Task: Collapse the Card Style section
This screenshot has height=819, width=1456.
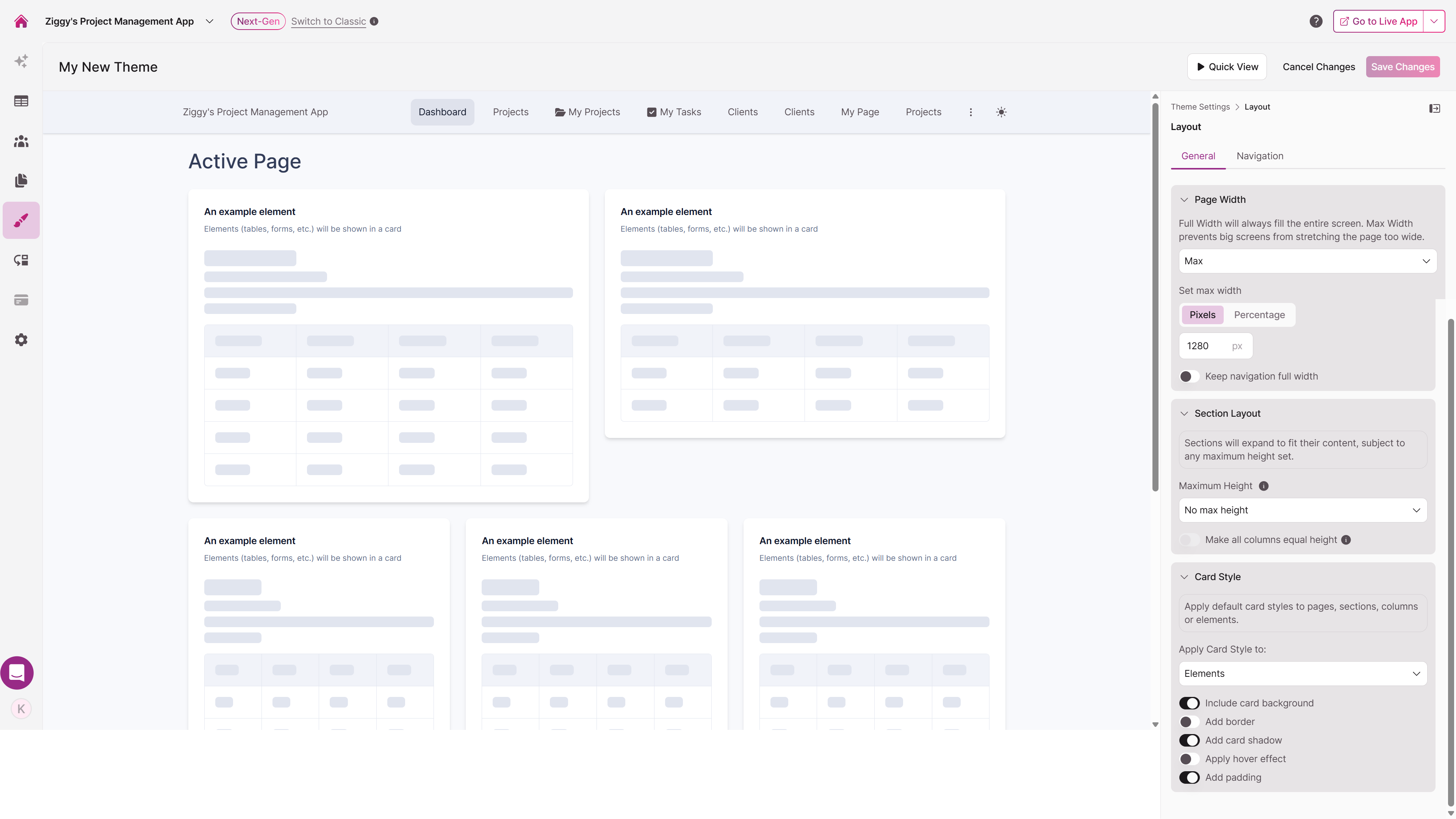Action: [1185, 577]
